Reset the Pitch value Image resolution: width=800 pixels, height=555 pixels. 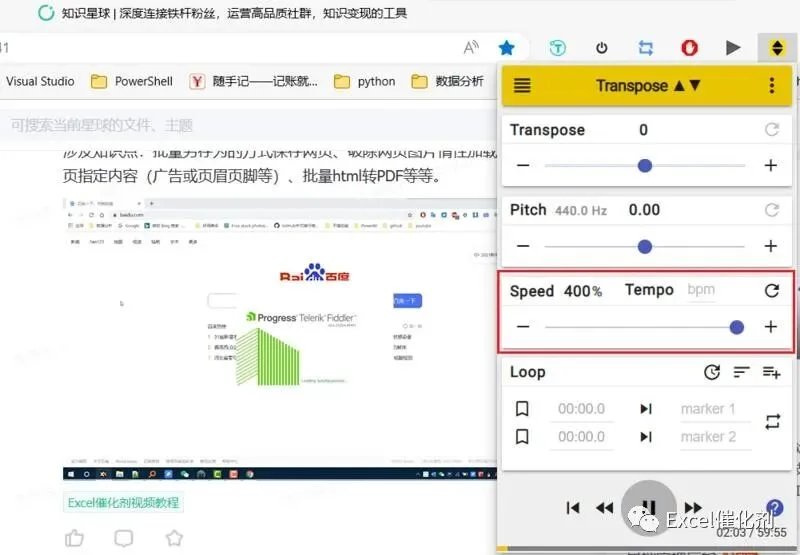point(772,210)
